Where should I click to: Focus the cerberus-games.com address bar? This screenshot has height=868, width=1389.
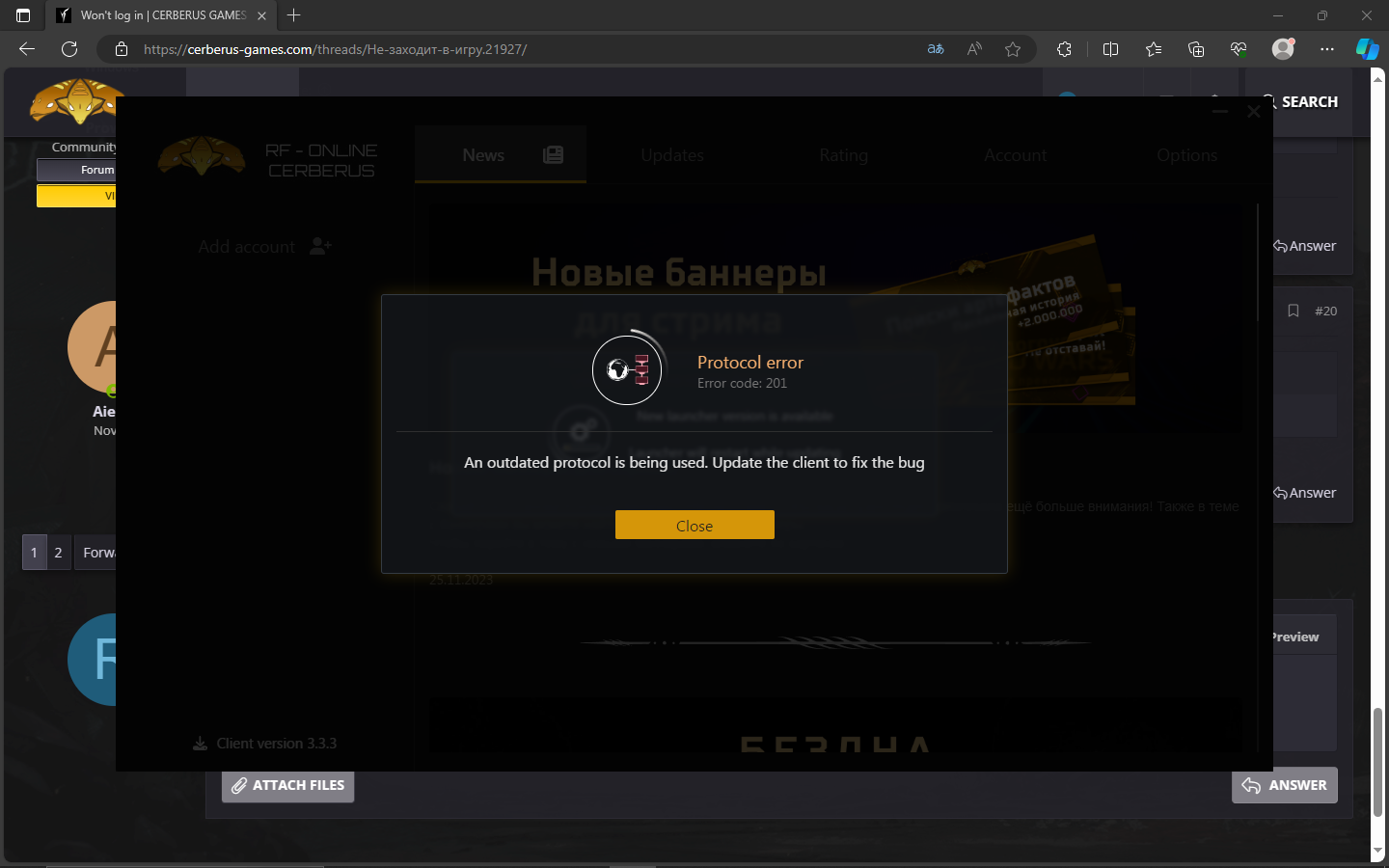521,49
